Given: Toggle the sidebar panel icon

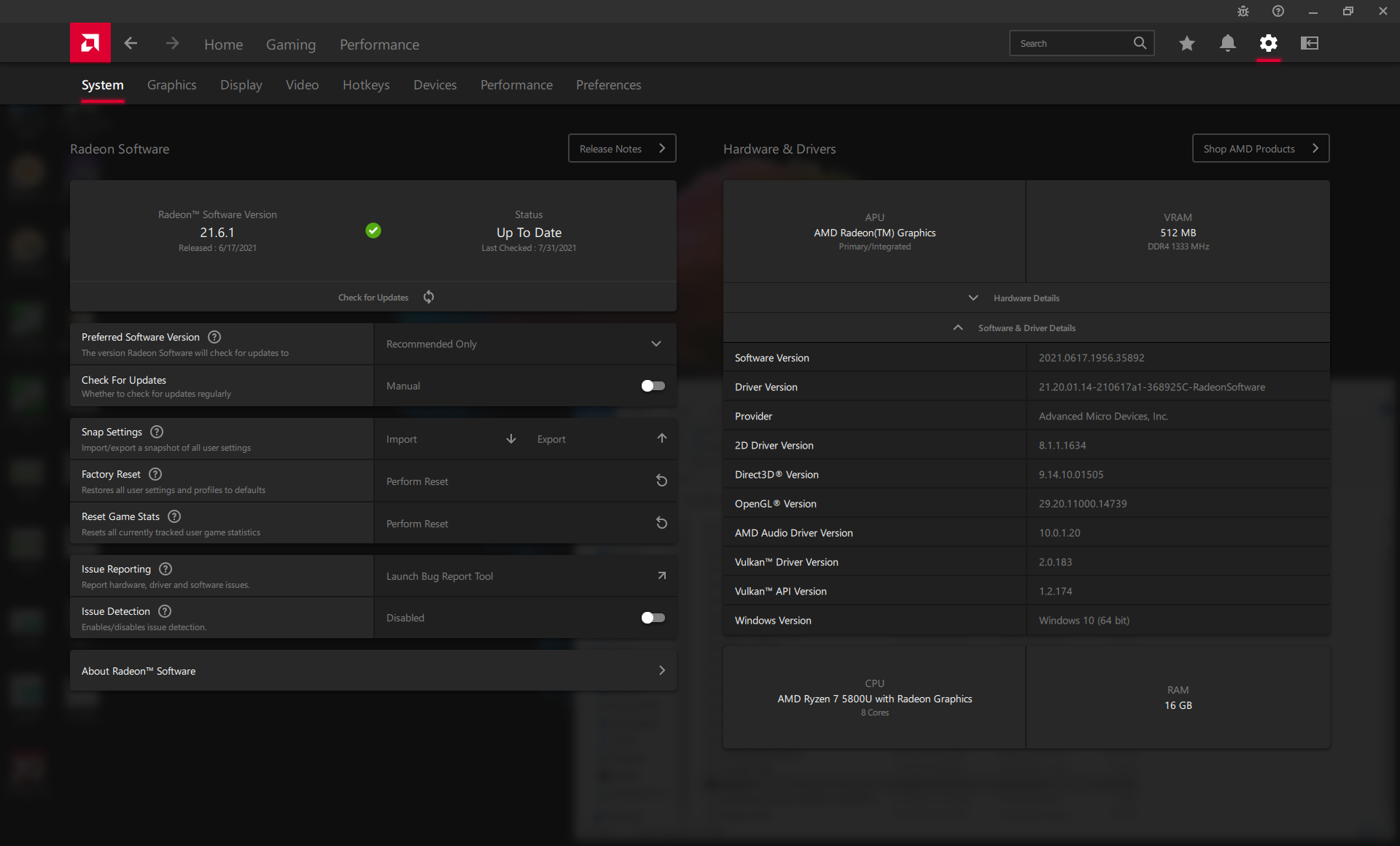Looking at the screenshot, I should [1310, 44].
